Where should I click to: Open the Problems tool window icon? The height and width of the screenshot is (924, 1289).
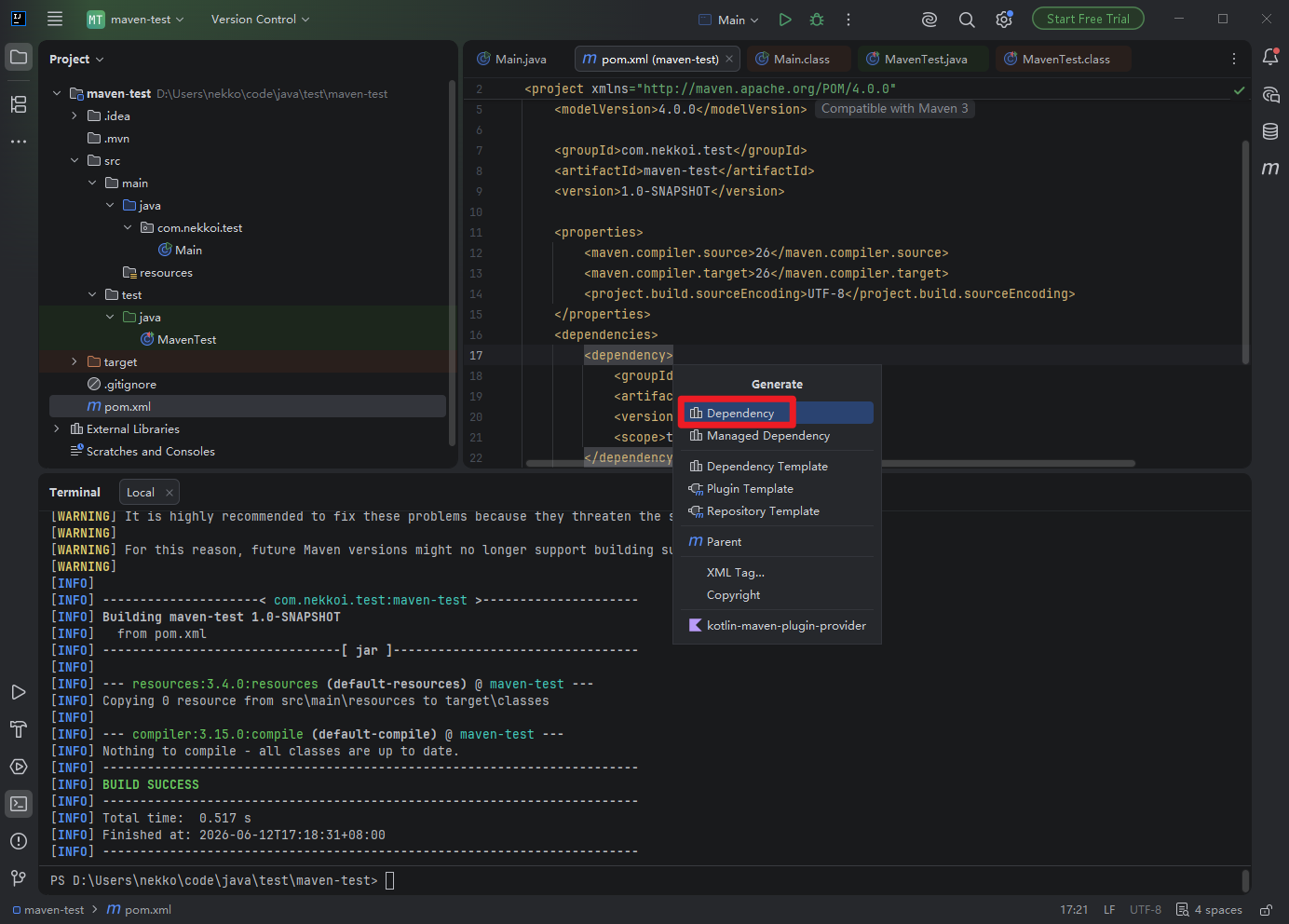[x=19, y=841]
